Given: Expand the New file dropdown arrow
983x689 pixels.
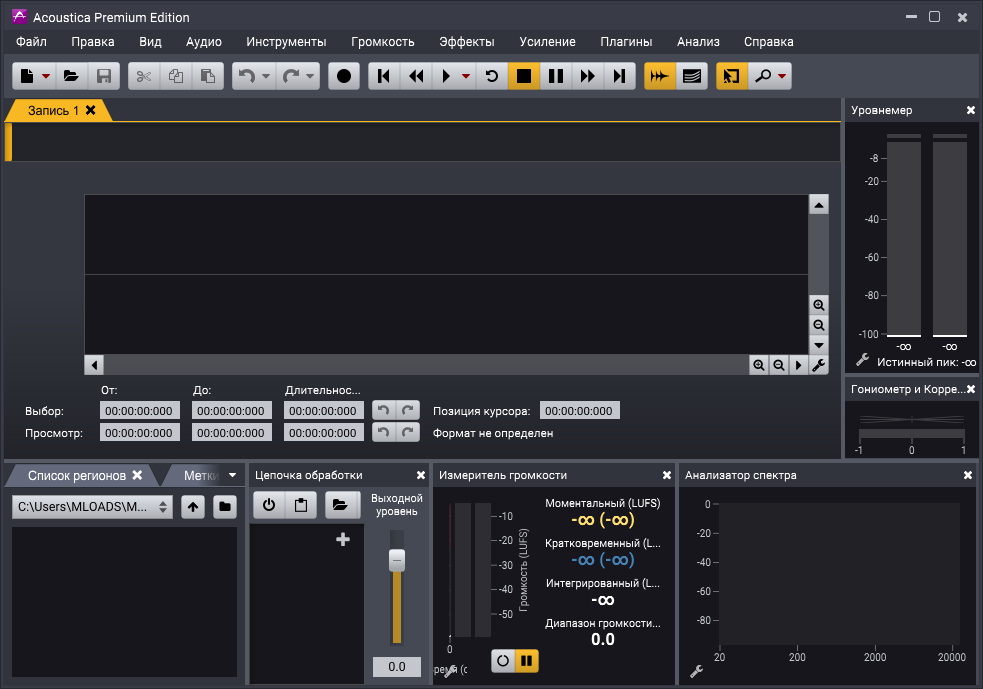Looking at the screenshot, I should (x=46, y=76).
